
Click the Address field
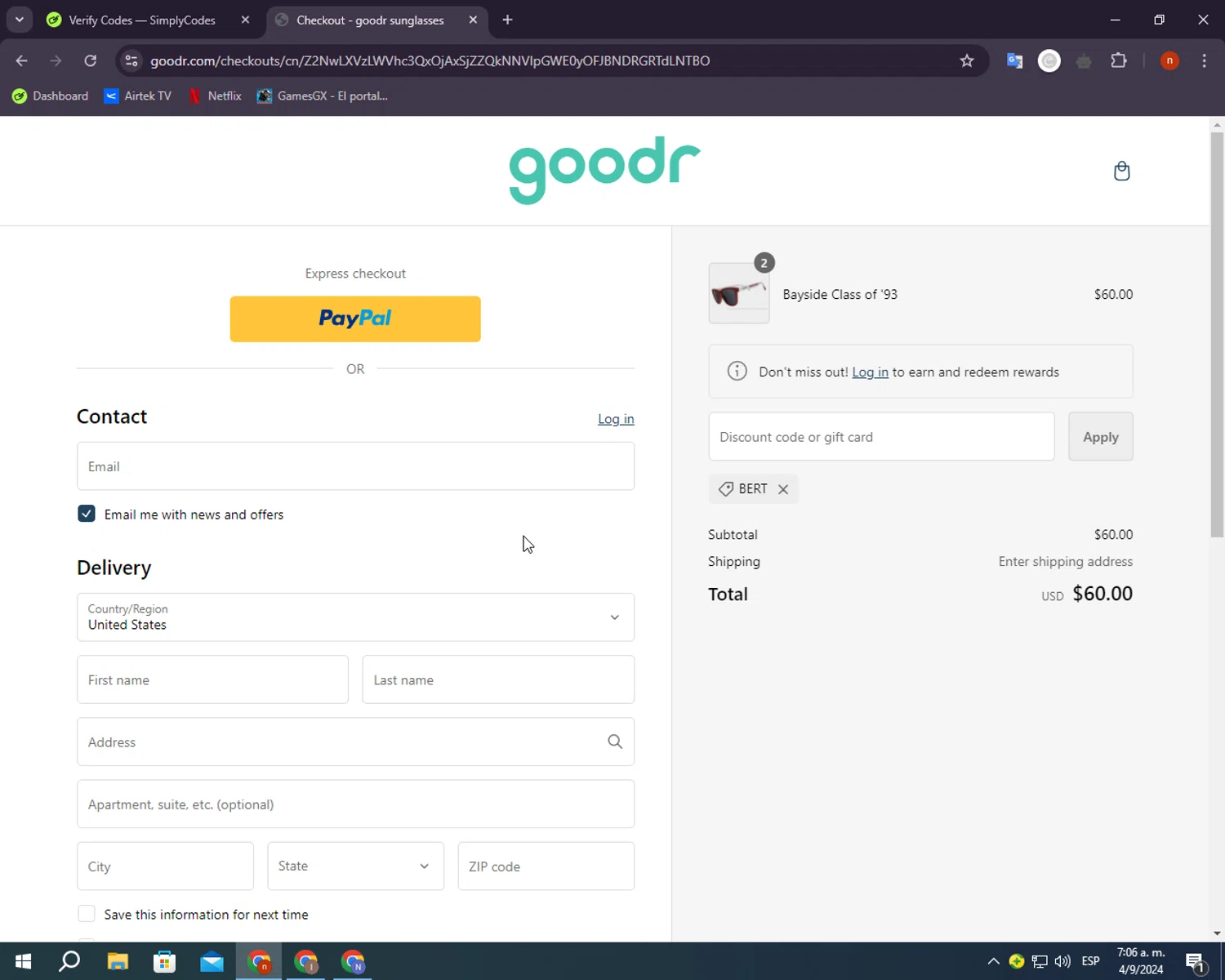355,742
